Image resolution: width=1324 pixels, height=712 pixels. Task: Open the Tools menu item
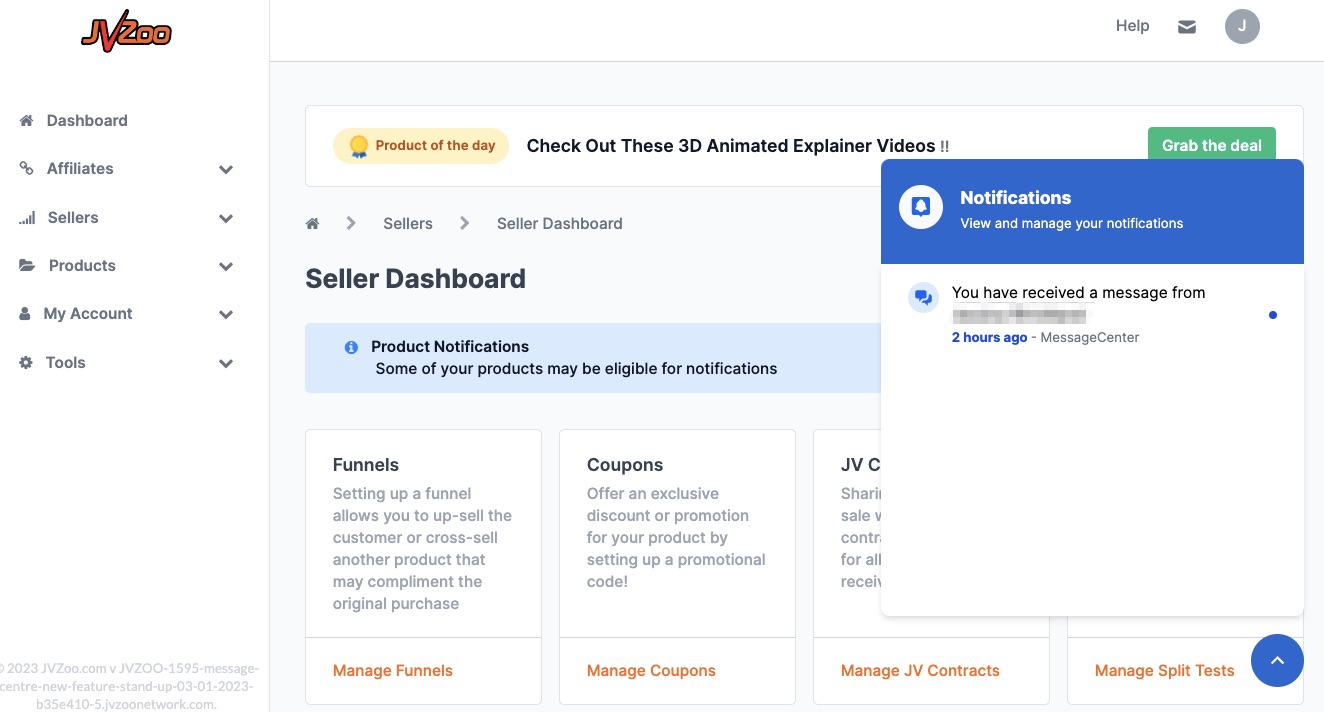pyautogui.click(x=65, y=362)
